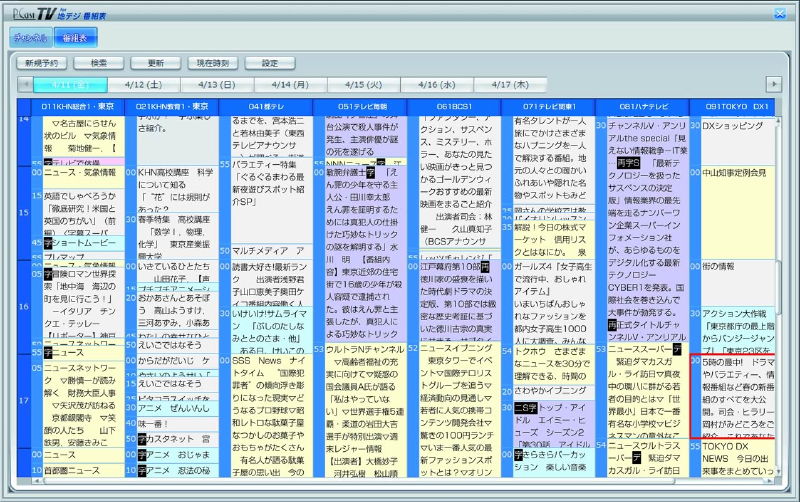Open the 設定 settings button
800x502 pixels.
click(x=270, y=62)
